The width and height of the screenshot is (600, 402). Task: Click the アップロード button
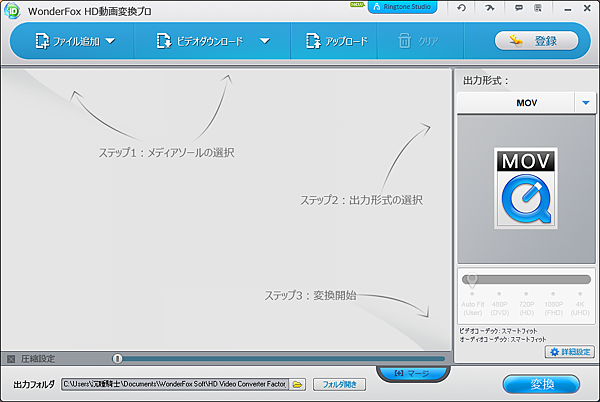pos(336,41)
